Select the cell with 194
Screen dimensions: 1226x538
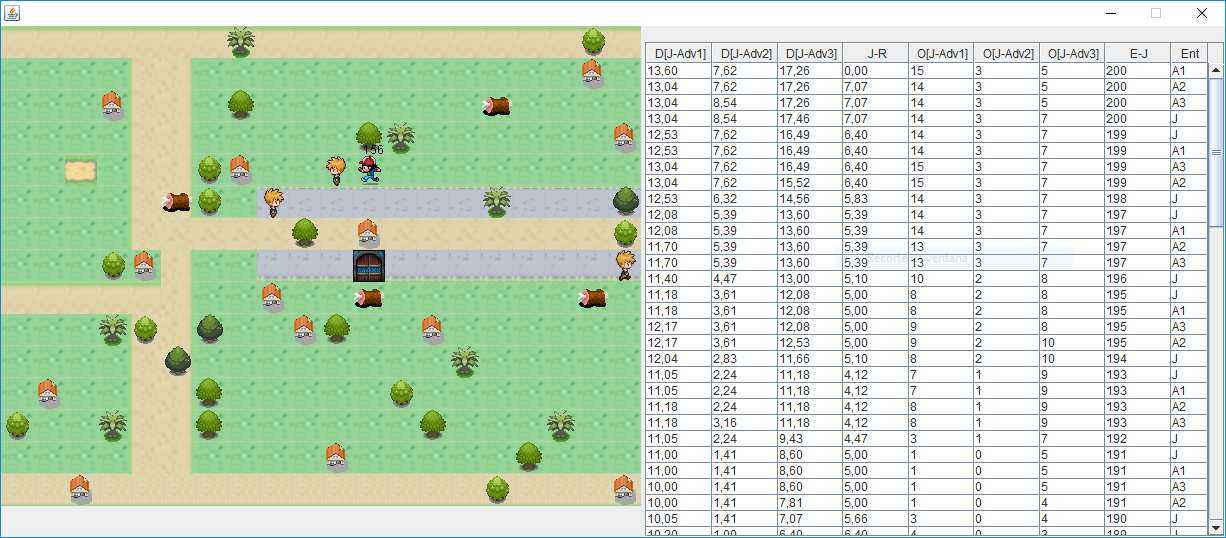[x=1137, y=359]
